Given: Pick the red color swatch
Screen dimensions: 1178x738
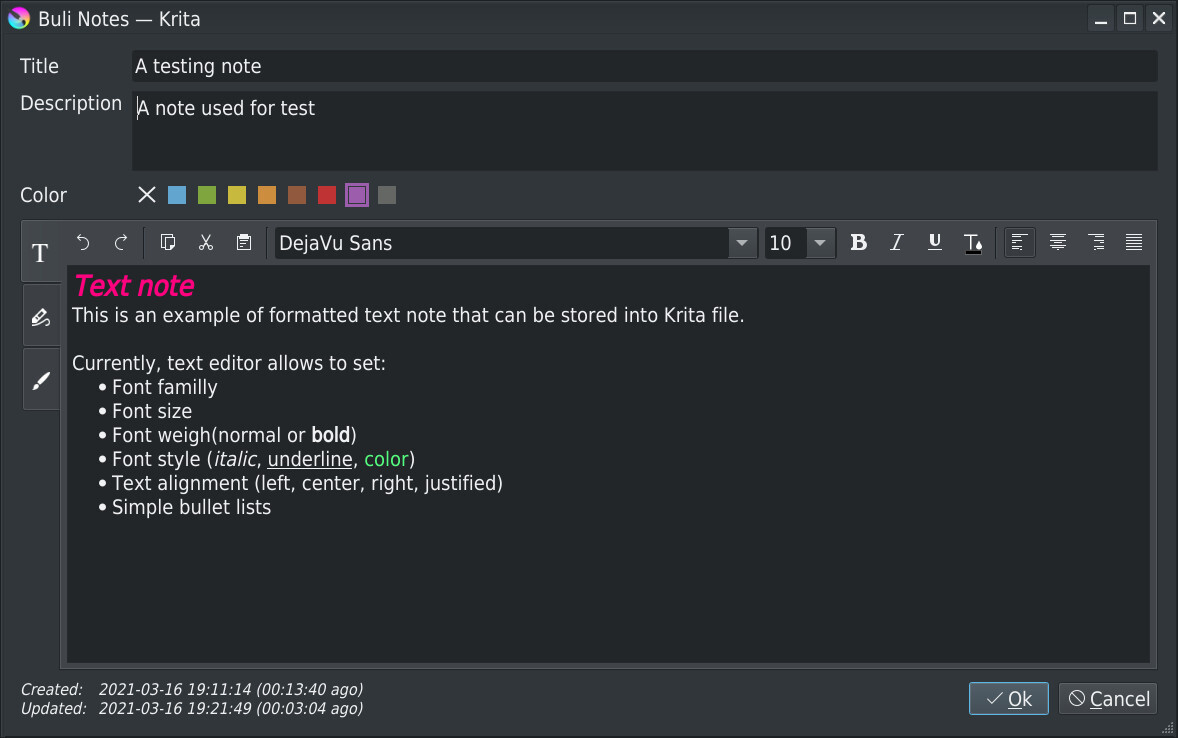Looking at the screenshot, I should pos(327,195).
